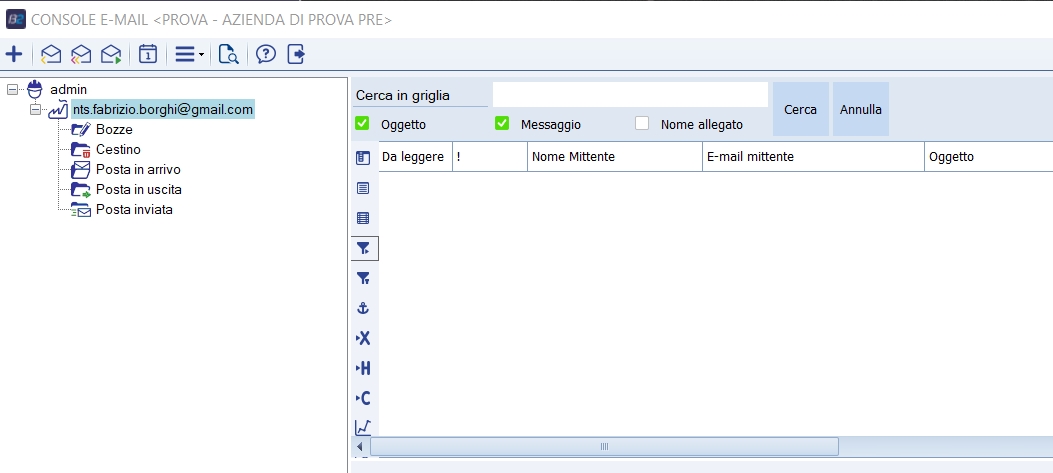Collapse the admin tree node
1053x473 pixels.
(x=13, y=89)
